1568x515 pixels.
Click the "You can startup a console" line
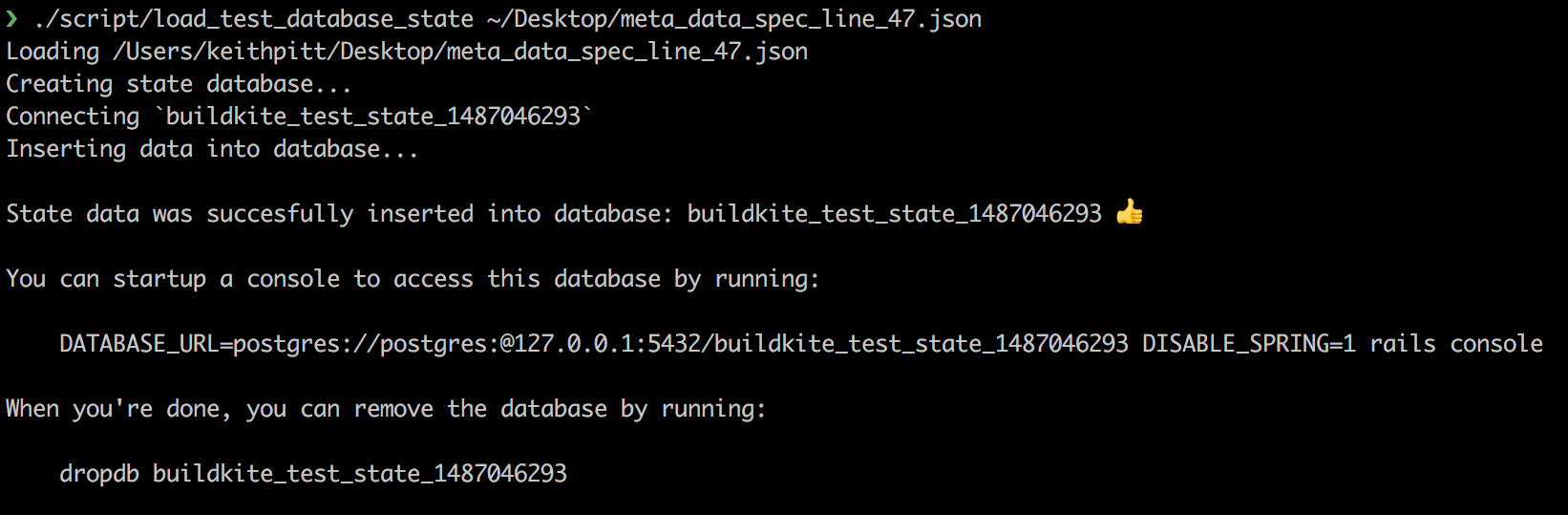tap(413, 279)
